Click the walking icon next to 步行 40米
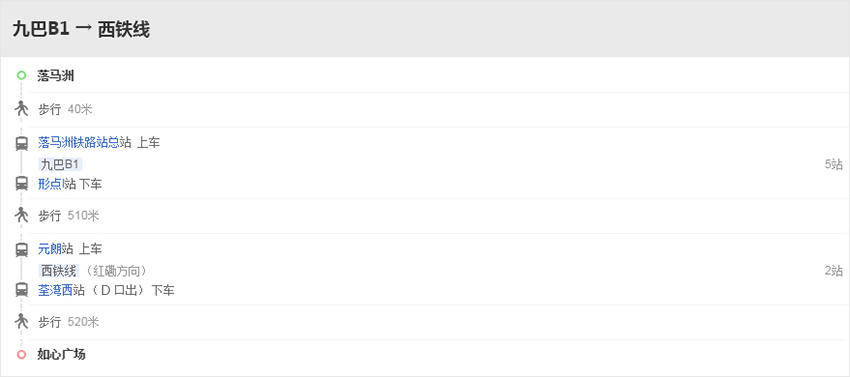Image resolution: width=850 pixels, height=377 pixels. point(22,109)
